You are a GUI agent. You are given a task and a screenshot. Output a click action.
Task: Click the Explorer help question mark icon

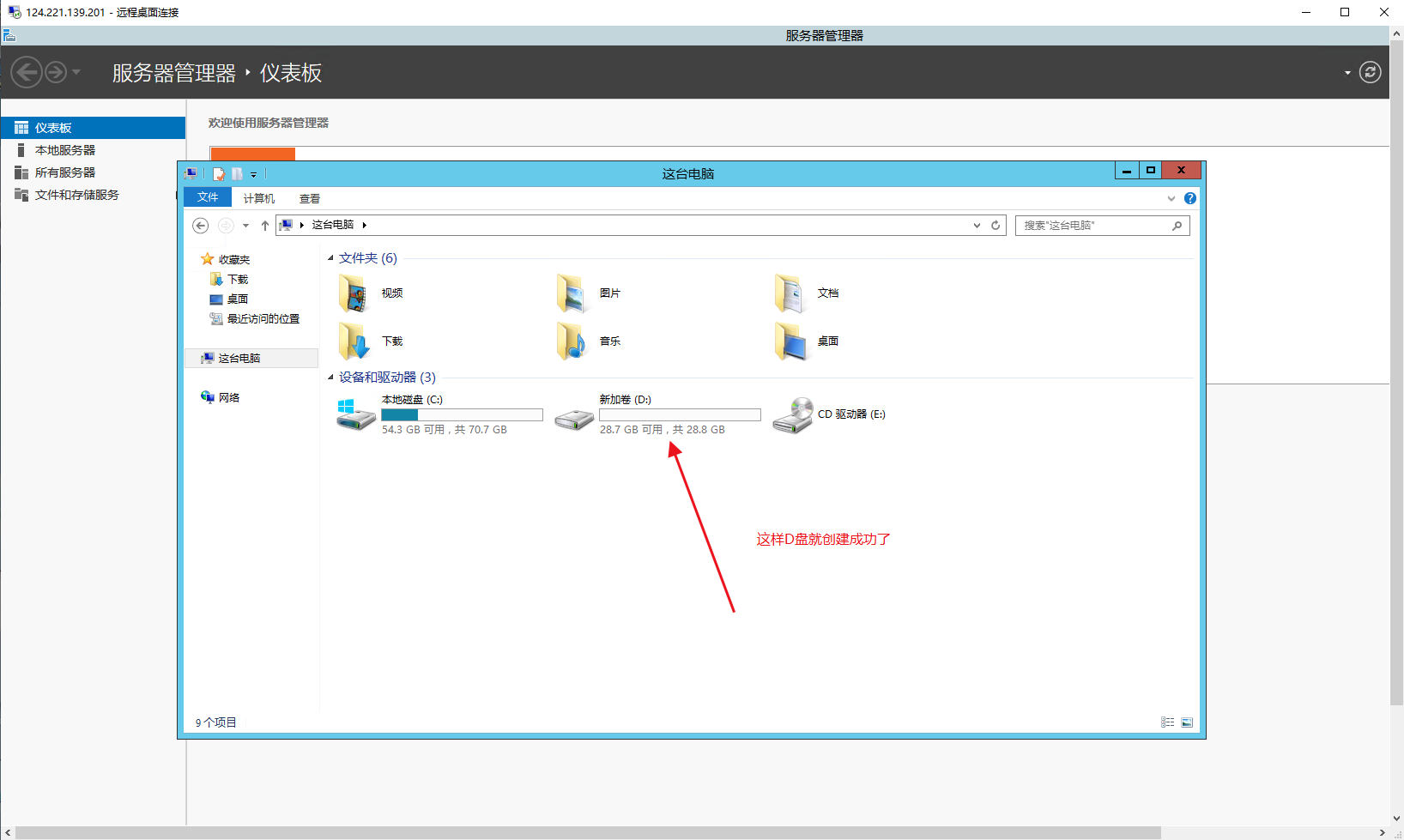click(x=1190, y=198)
